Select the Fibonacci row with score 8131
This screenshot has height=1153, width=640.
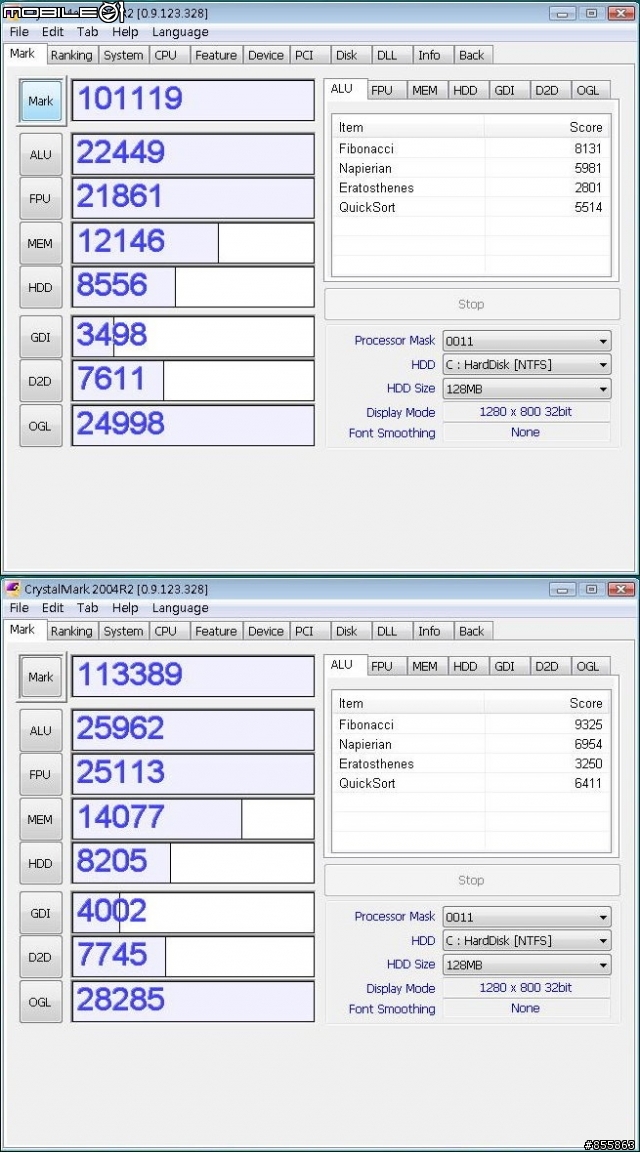[x=471, y=149]
